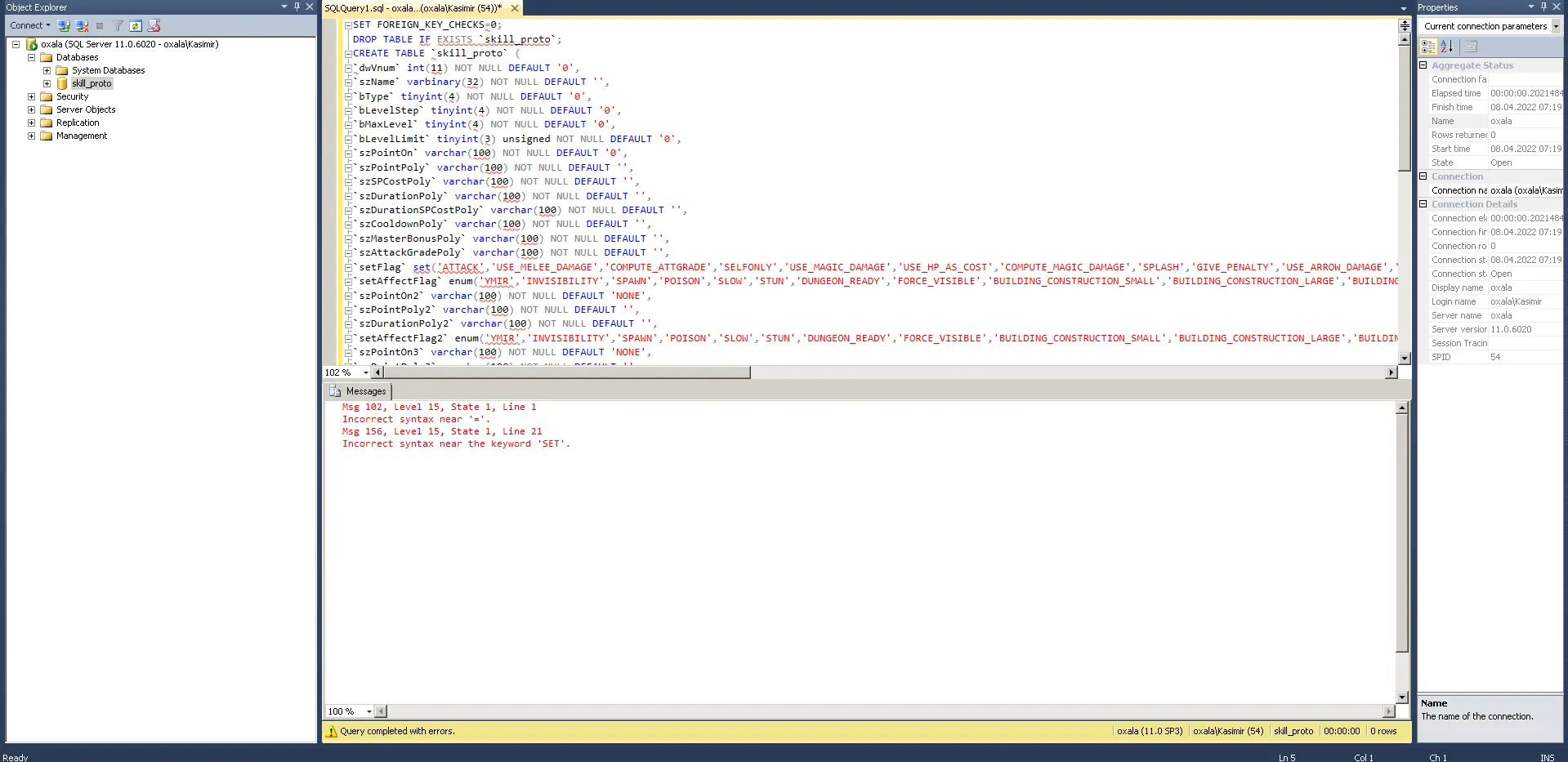Click 'Msg 156, Level 15' error line
The width and height of the screenshot is (1568, 762).
click(442, 431)
